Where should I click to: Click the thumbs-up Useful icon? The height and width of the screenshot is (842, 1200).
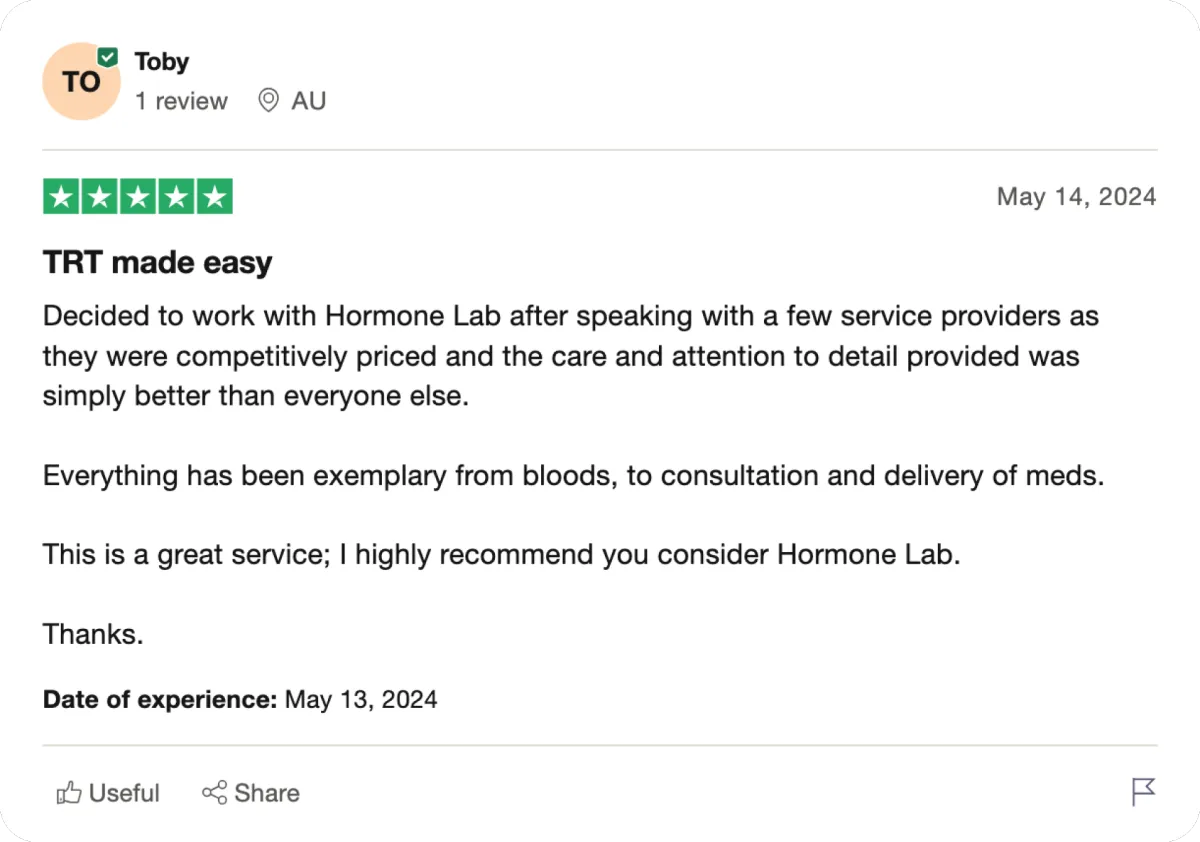pyautogui.click(x=69, y=794)
